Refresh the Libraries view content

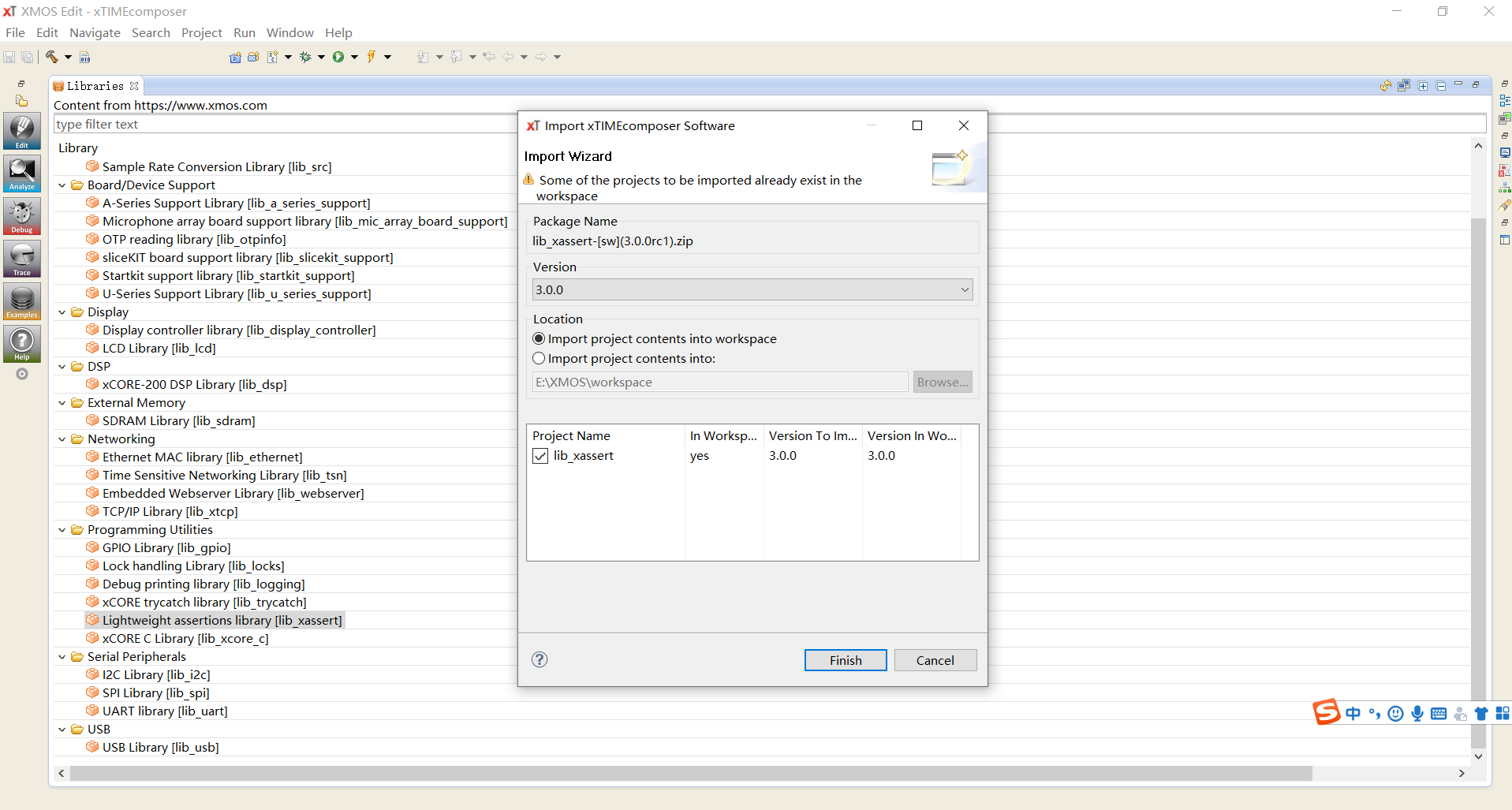click(1386, 86)
